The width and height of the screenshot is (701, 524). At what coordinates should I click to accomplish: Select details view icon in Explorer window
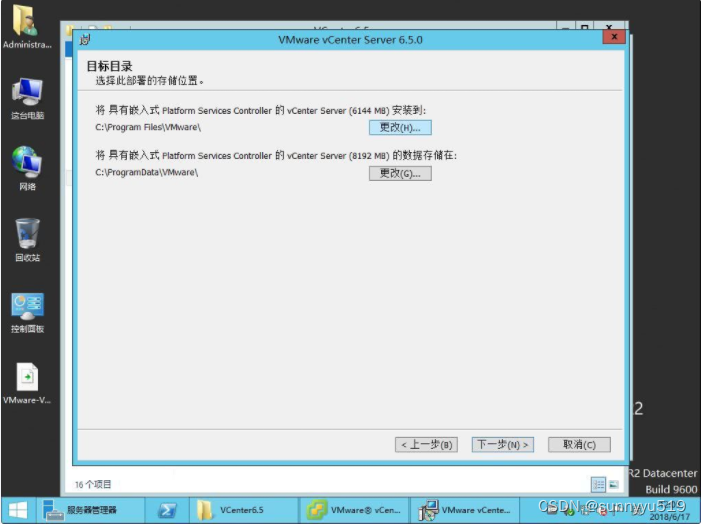[598, 484]
